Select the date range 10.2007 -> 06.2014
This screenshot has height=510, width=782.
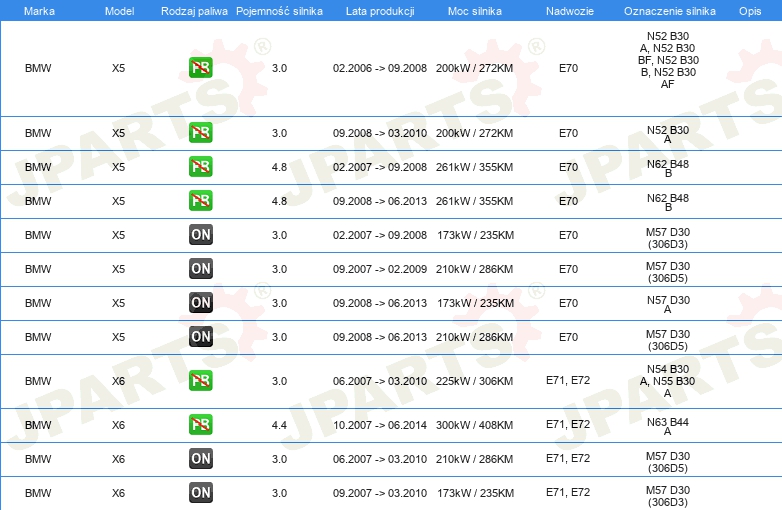[x=380, y=425]
